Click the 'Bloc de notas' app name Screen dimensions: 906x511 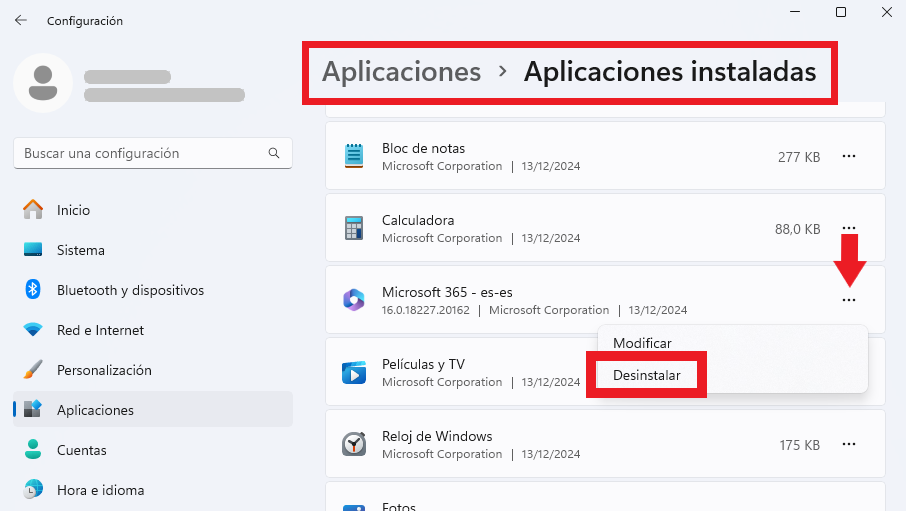[424, 149]
